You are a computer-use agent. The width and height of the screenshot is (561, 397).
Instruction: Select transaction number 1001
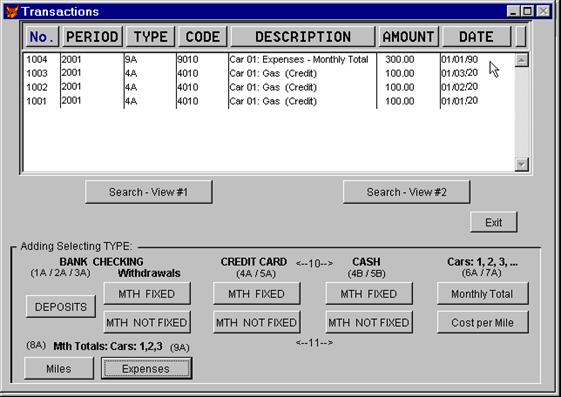[x=37, y=101]
